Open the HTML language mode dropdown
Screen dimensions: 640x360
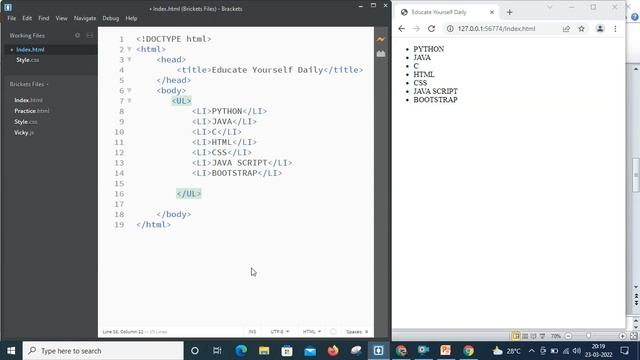pyautogui.click(x=312, y=332)
